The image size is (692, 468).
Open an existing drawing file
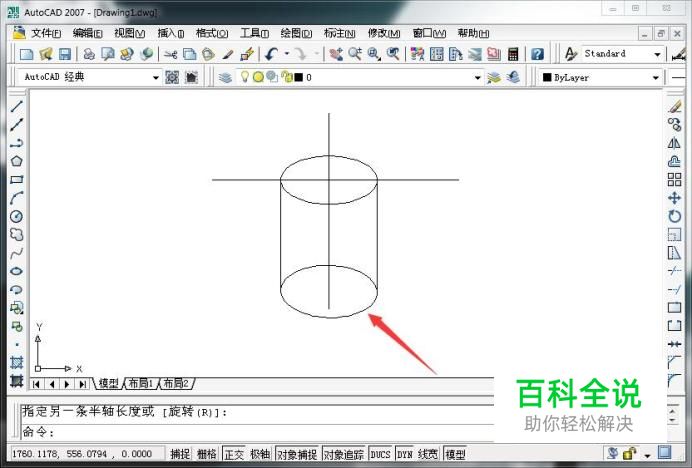pyautogui.click(x=46, y=54)
